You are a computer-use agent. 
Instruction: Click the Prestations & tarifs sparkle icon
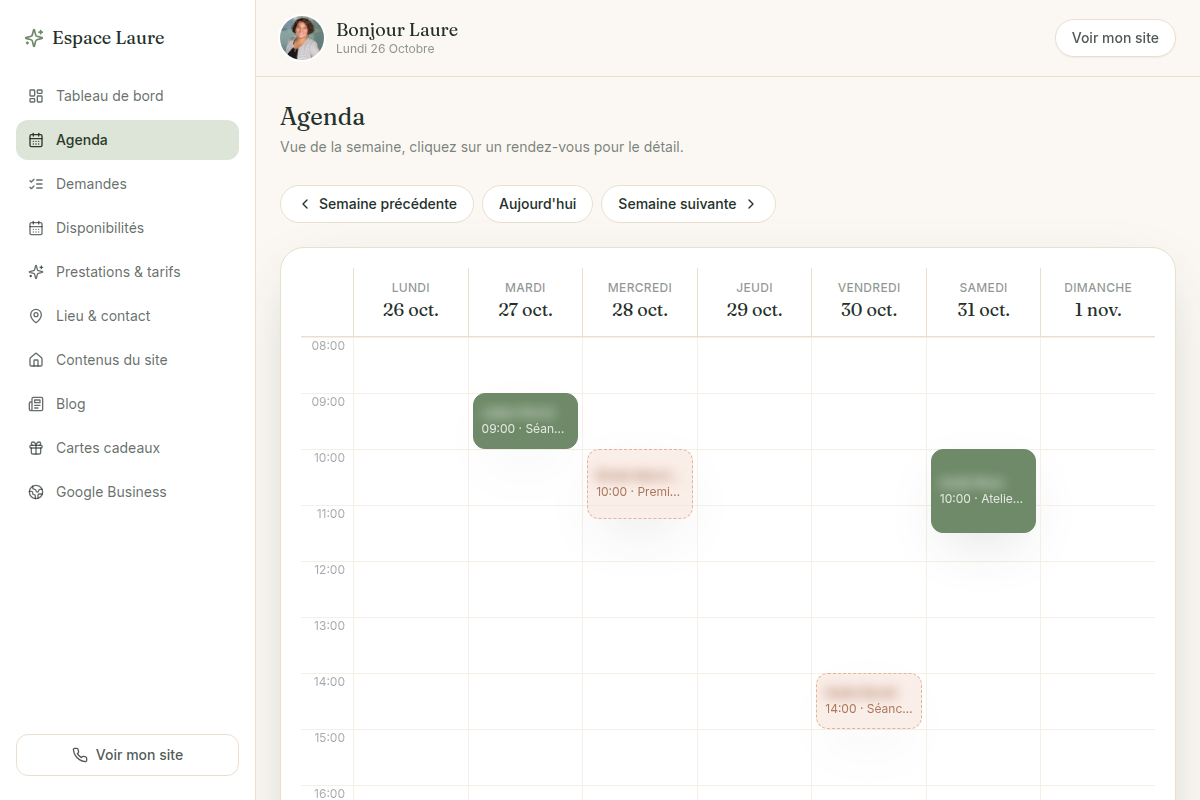(36, 272)
